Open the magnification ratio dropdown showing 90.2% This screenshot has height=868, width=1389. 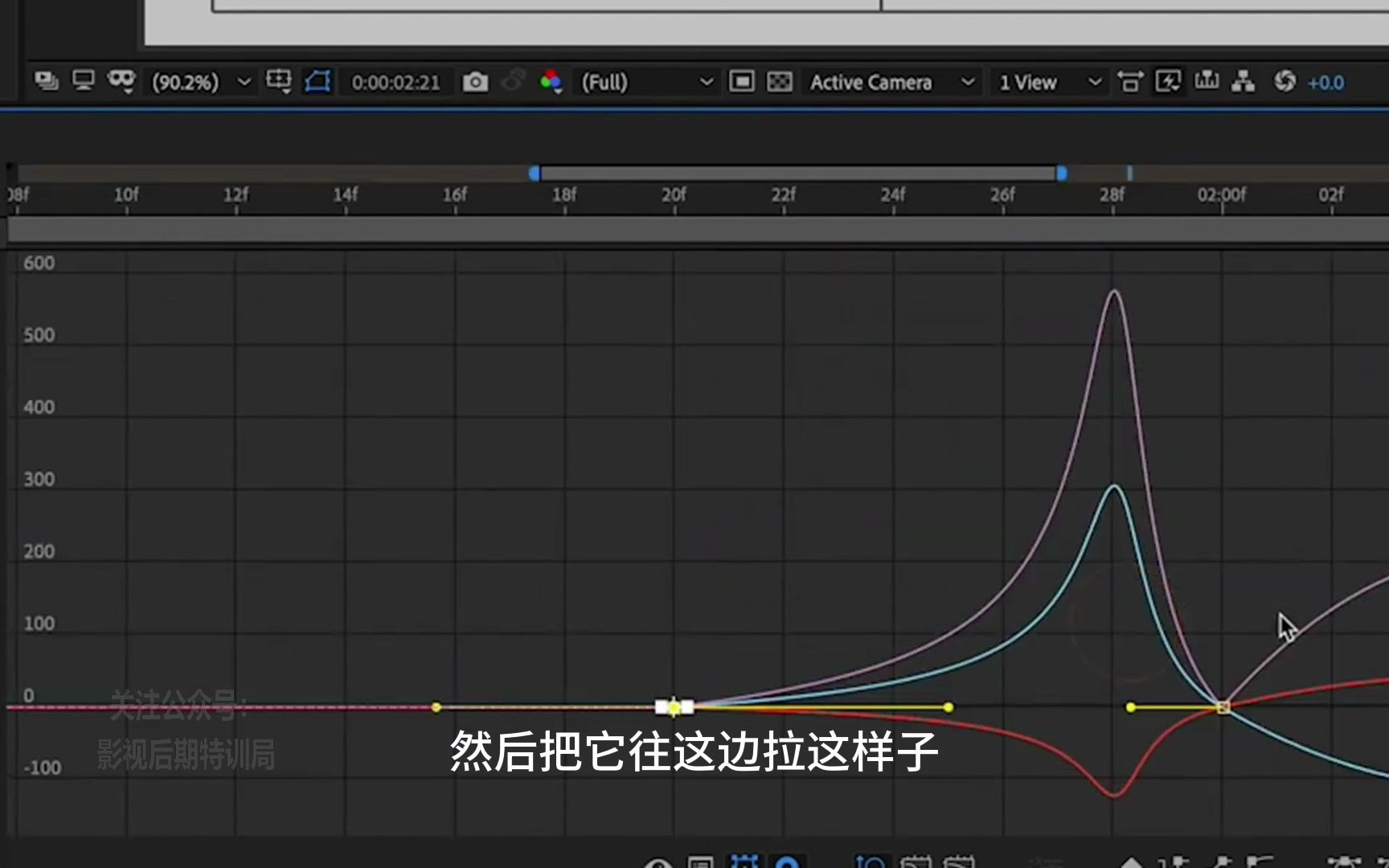(x=199, y=81)
